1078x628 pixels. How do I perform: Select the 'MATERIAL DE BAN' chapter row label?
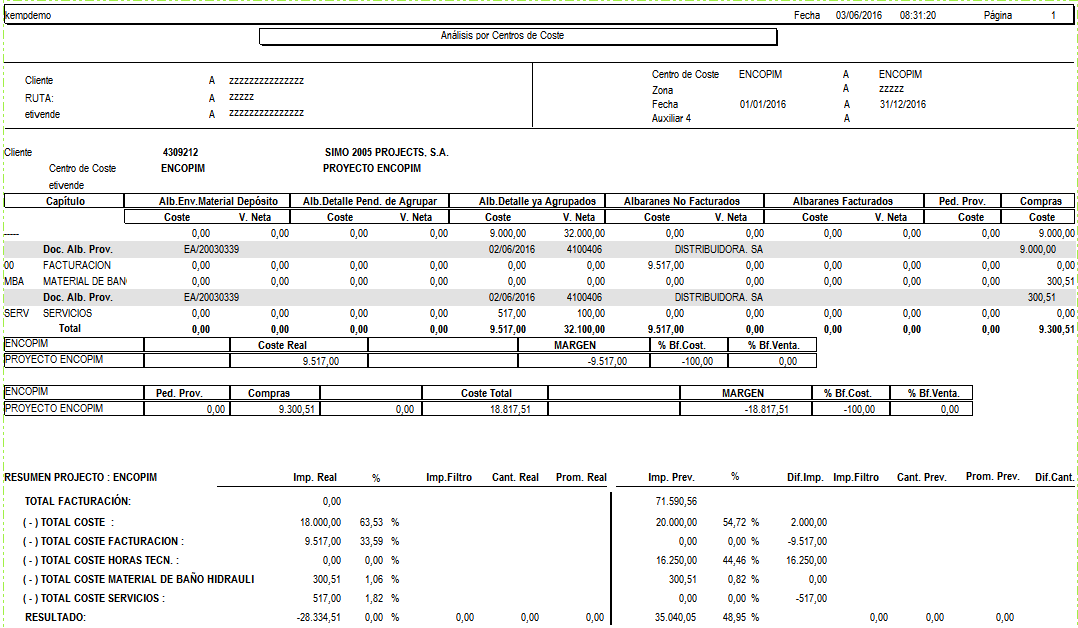85,281
